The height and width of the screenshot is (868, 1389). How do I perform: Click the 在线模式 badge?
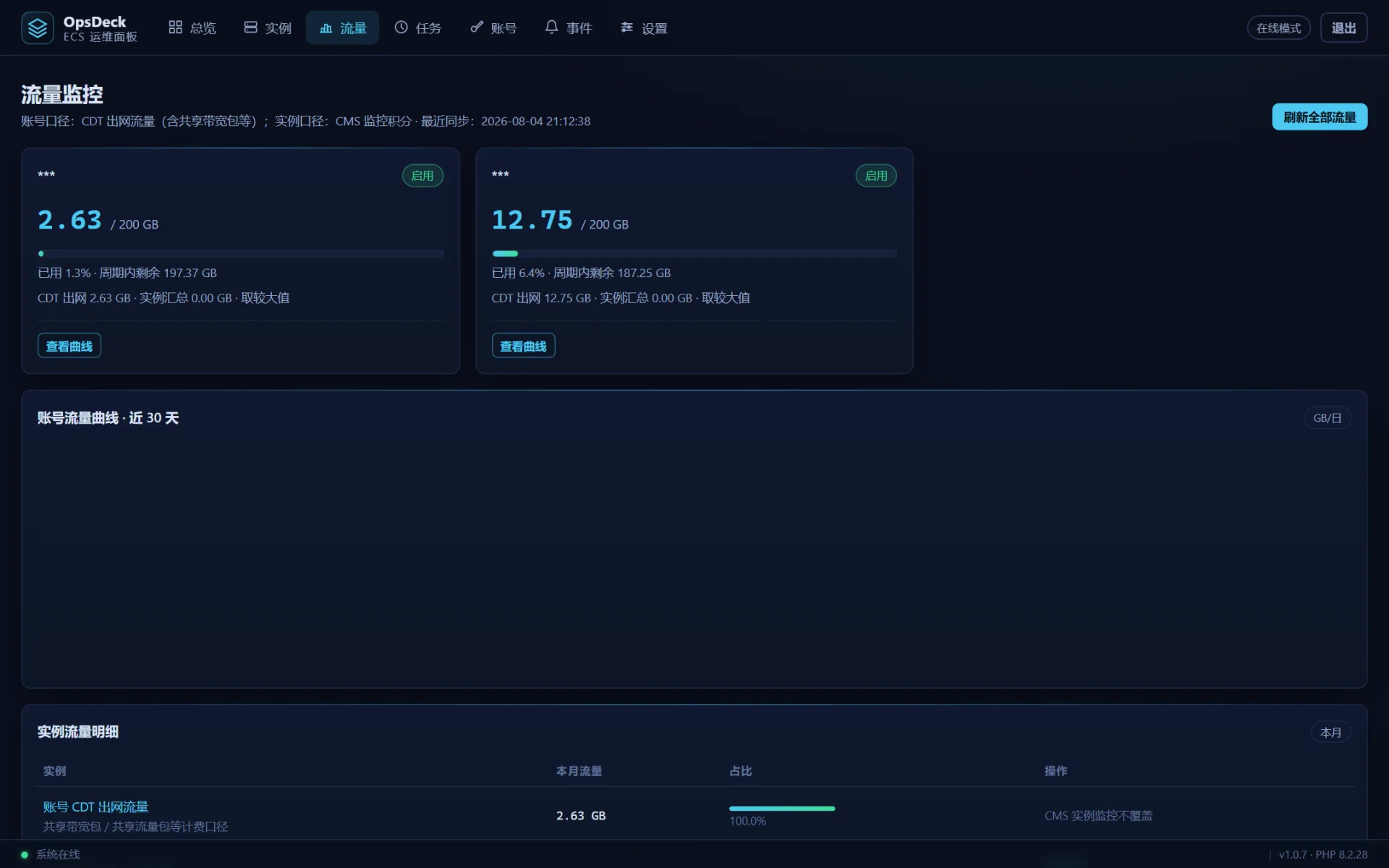coord(1278,28)
